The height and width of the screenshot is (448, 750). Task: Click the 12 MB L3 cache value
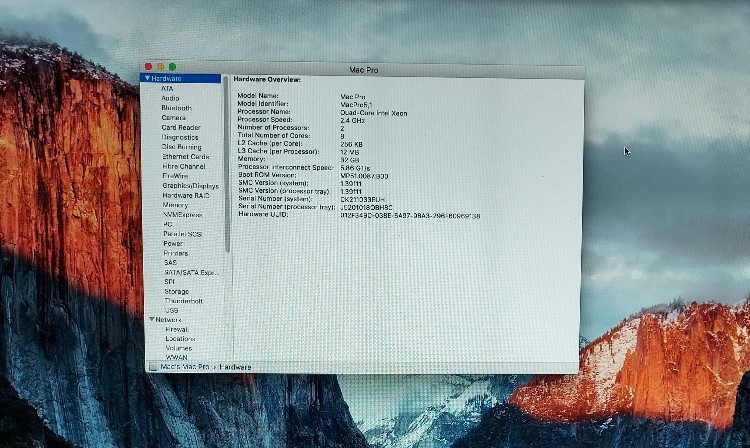pos(350,153)
